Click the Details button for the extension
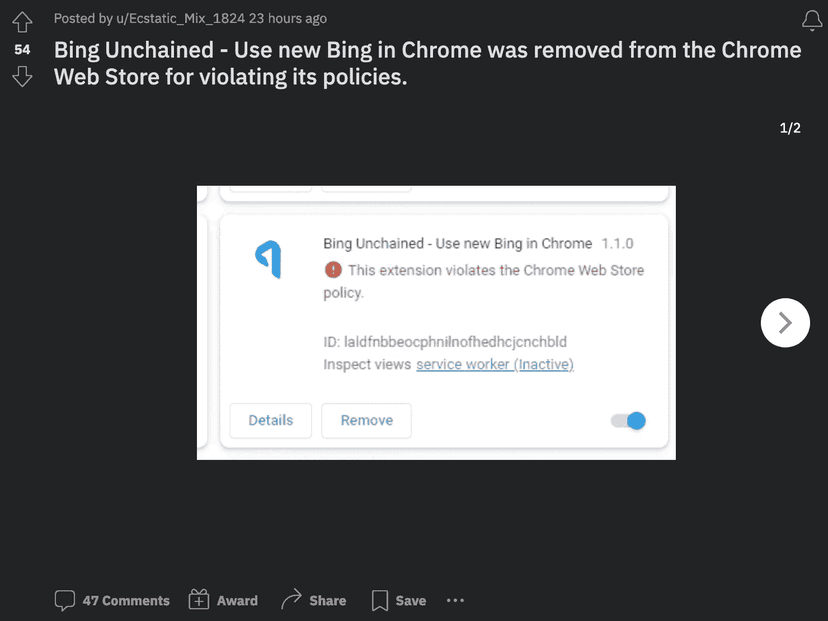Viewport: 828px width, 621px height. (x=270, y=421)
